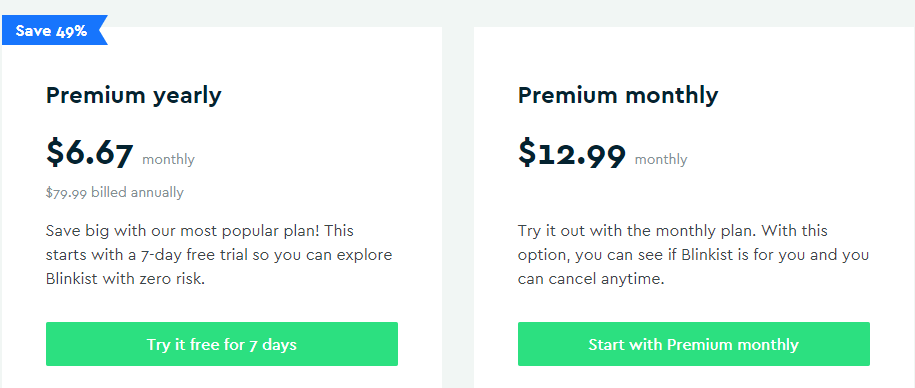
Task: Click the $79.99 amount in billing note
Action: [x=67, y=193]
